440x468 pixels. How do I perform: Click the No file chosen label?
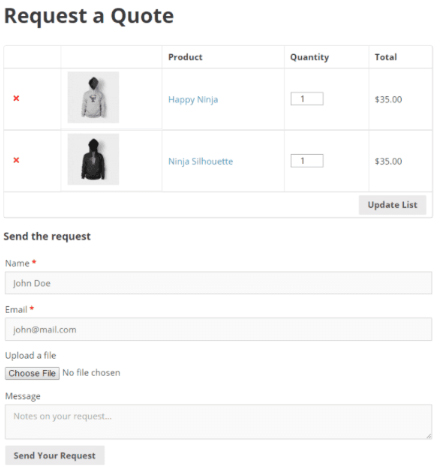pyautogui.click(x=91, y=373)
